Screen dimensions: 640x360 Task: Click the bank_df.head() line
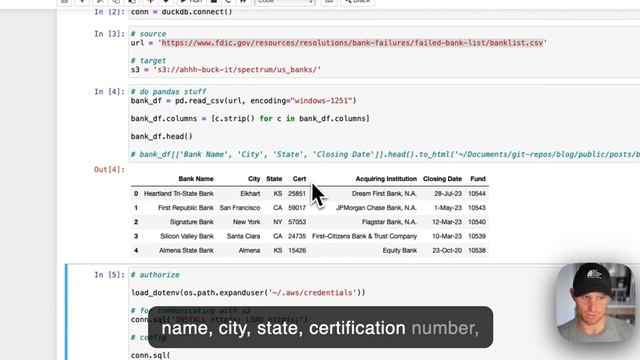pyautogui.click(x=162, y=136)
